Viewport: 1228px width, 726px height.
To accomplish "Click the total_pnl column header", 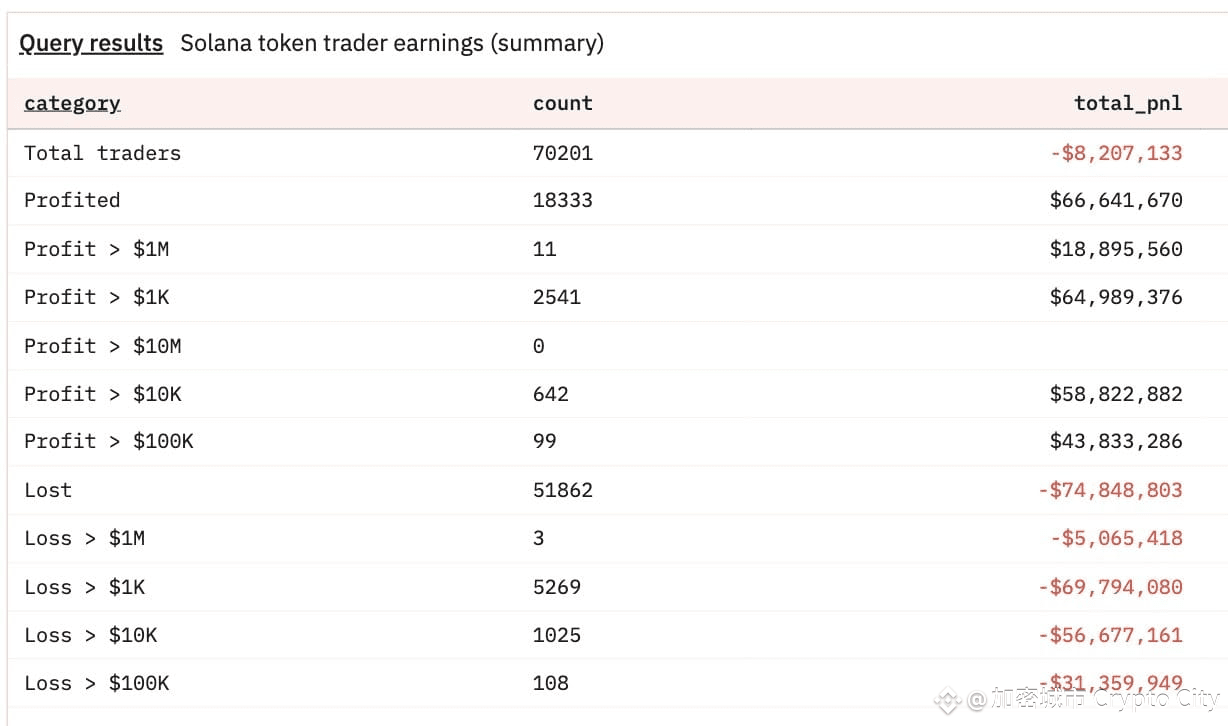I will pos(1128,103).
